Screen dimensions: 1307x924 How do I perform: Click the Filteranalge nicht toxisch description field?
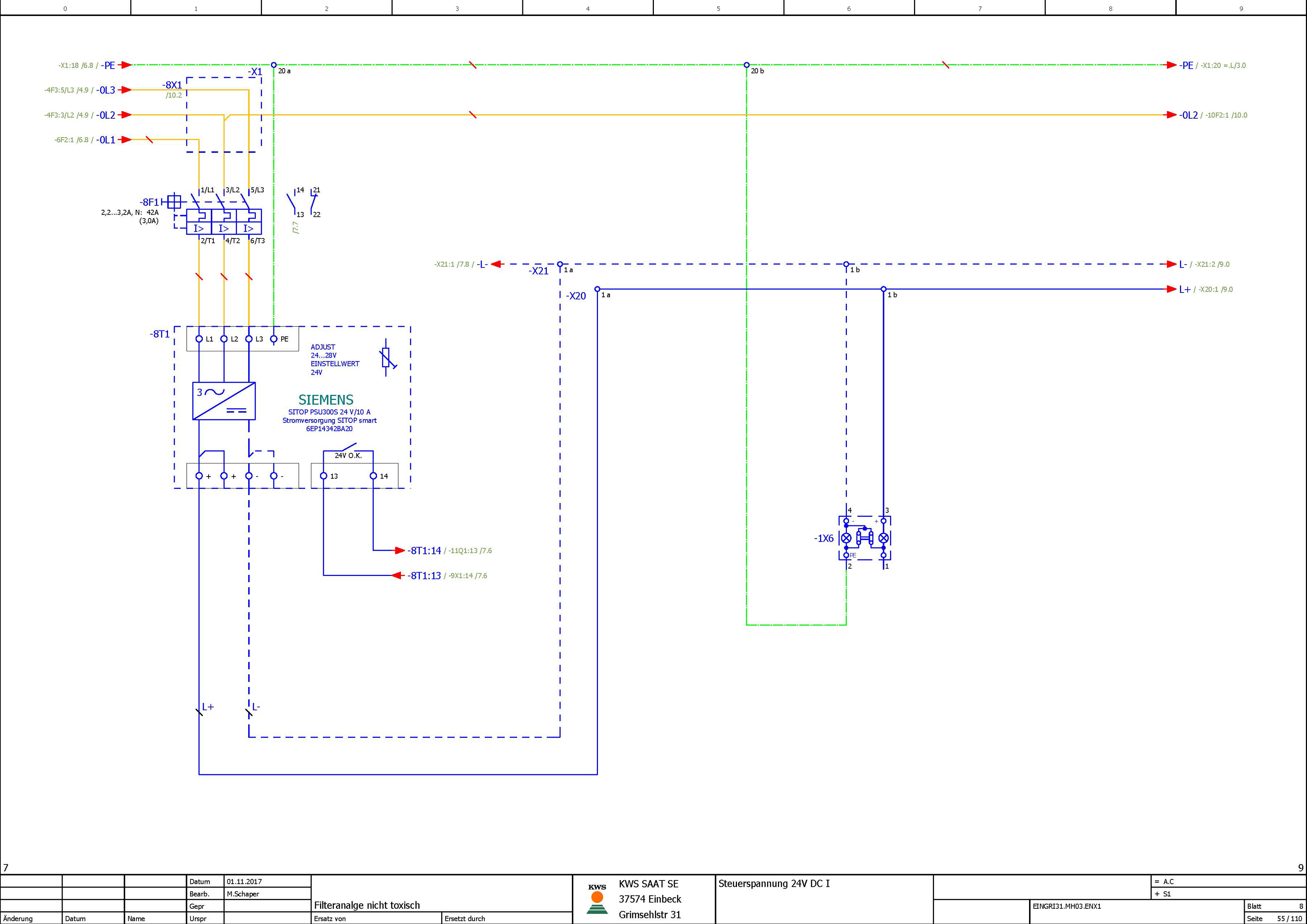click(x=367, y=905)
